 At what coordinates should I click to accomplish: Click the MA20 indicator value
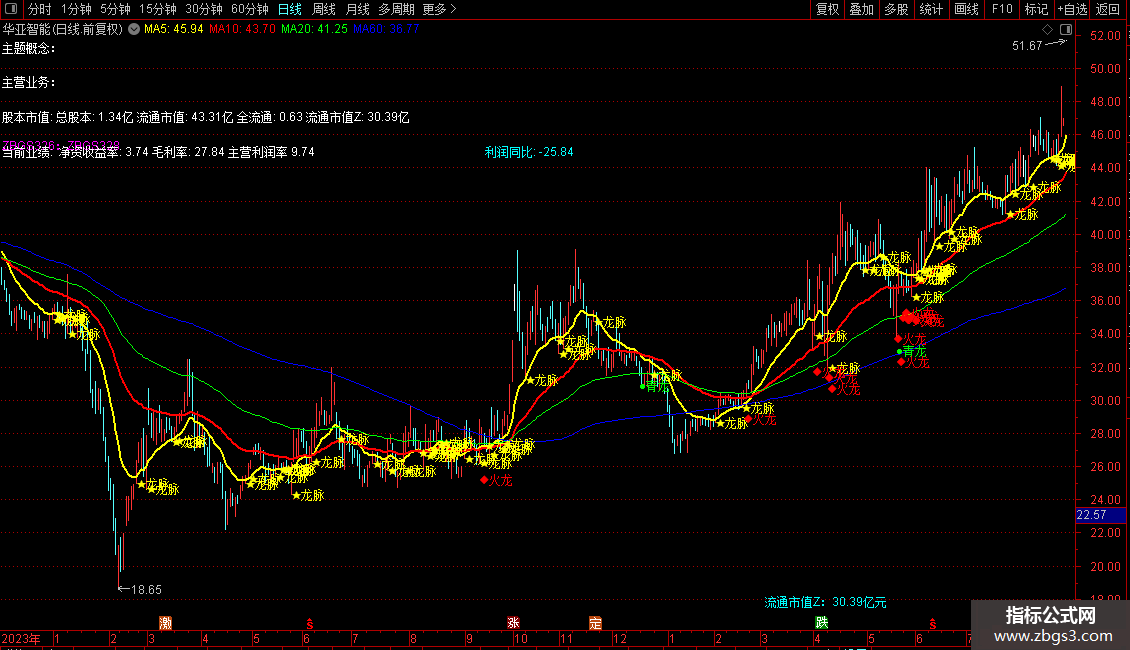314,29
